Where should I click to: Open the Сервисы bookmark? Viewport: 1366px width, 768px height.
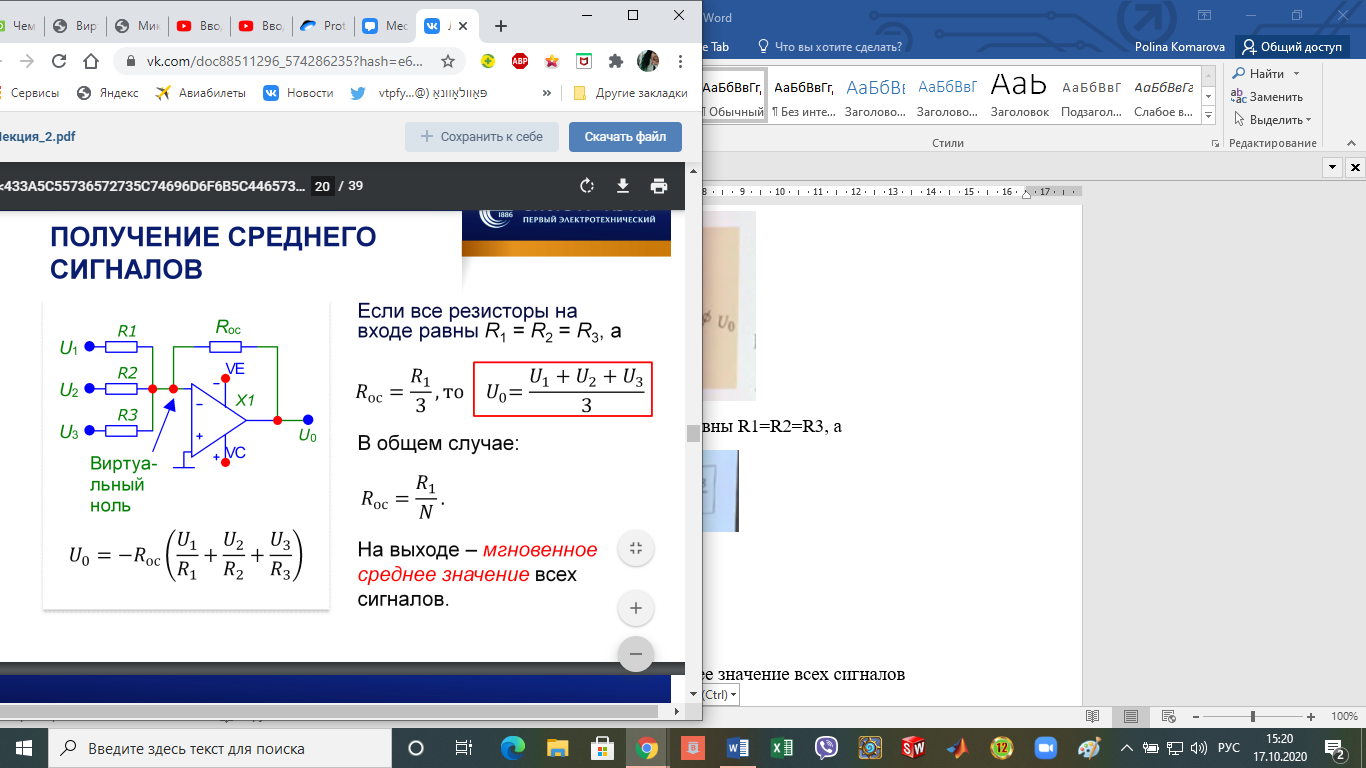(x=28, y=93)
